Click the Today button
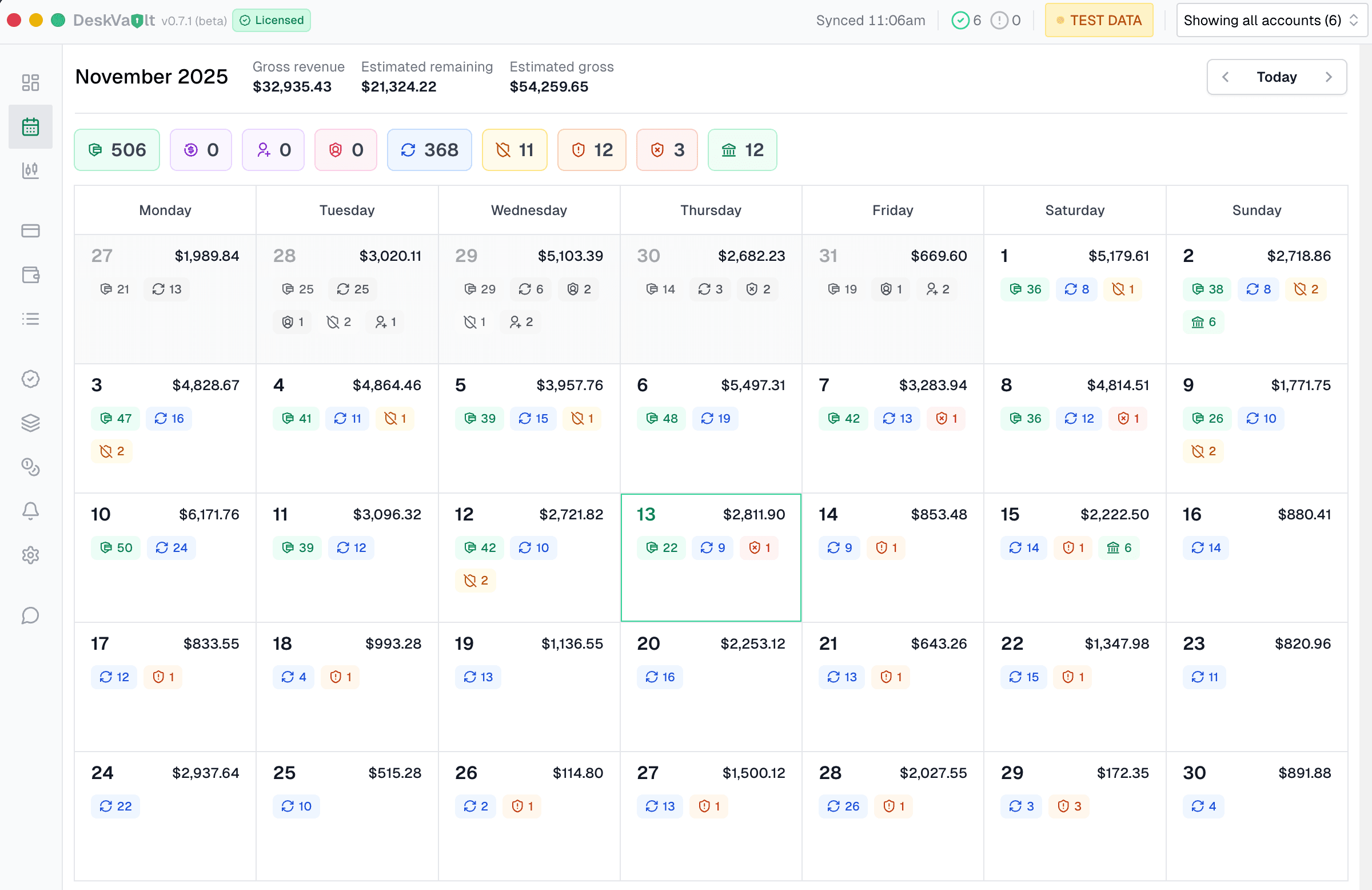The image size is (1372, 890). [x=1277, y=77]
